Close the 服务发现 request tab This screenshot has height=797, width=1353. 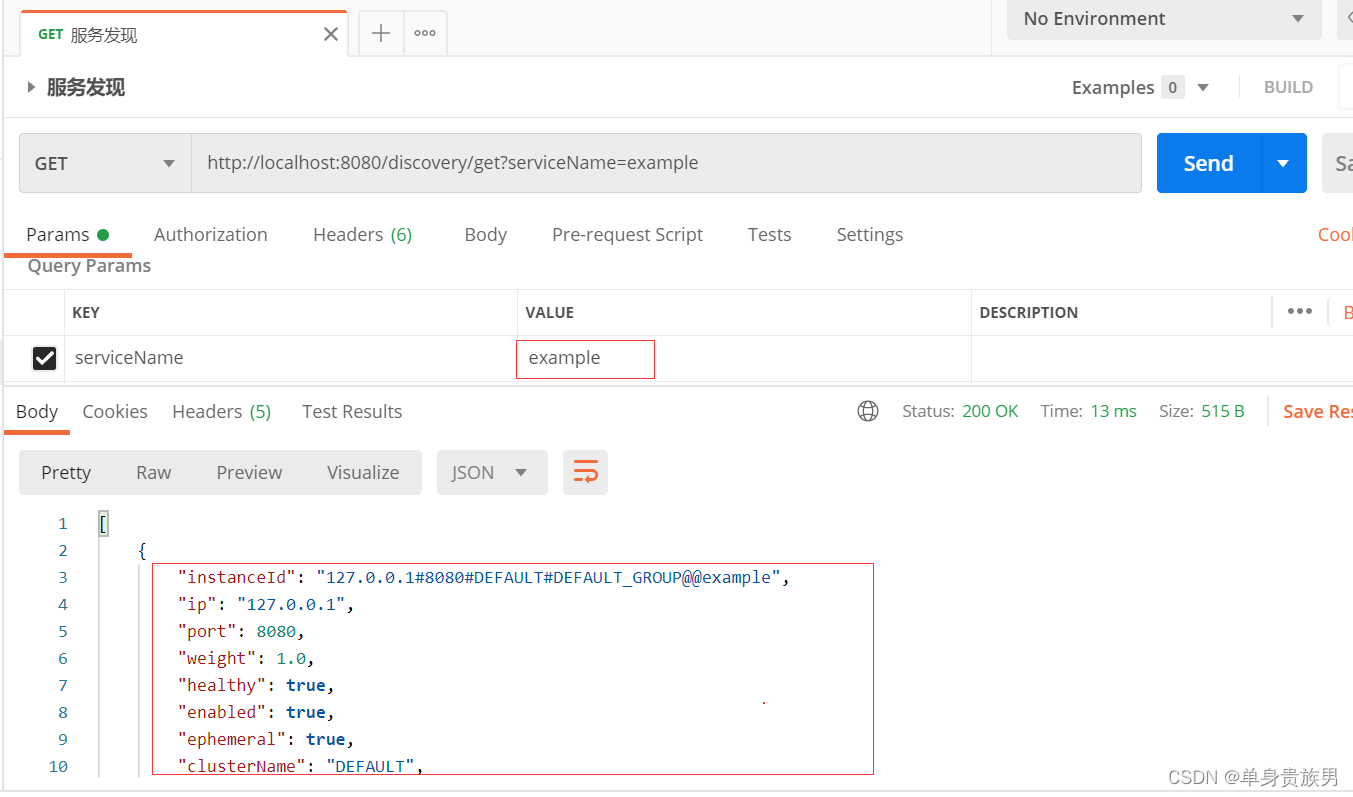click(331, 34)
